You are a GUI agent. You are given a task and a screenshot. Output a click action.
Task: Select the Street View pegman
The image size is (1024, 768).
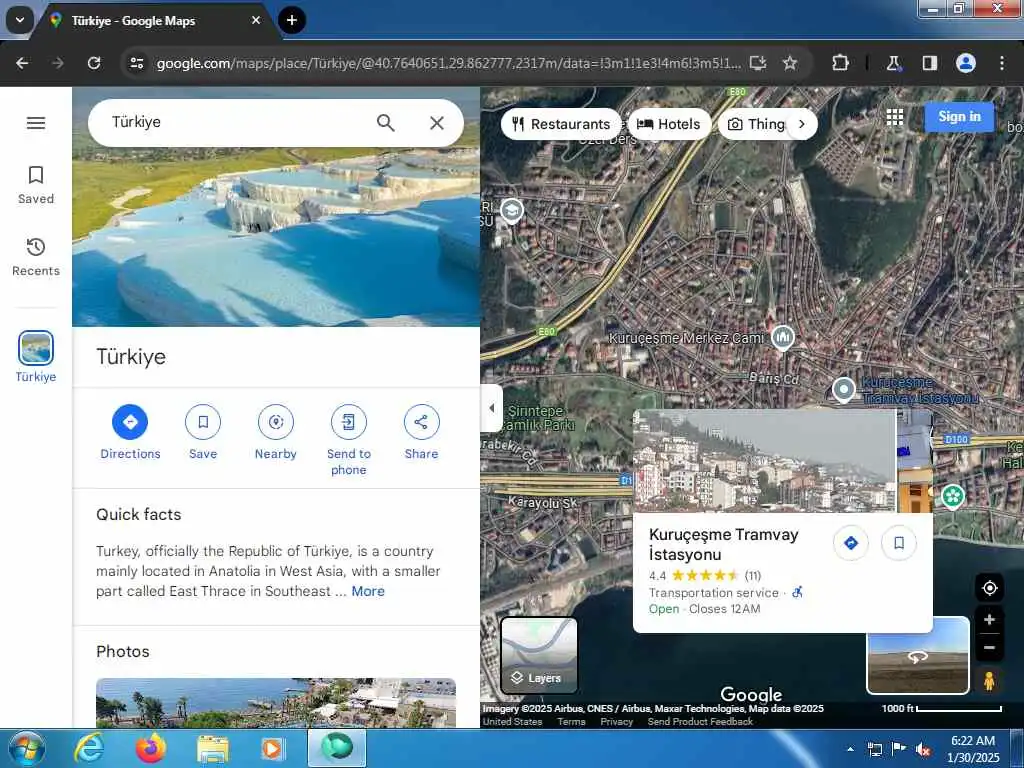coord(989,680)
